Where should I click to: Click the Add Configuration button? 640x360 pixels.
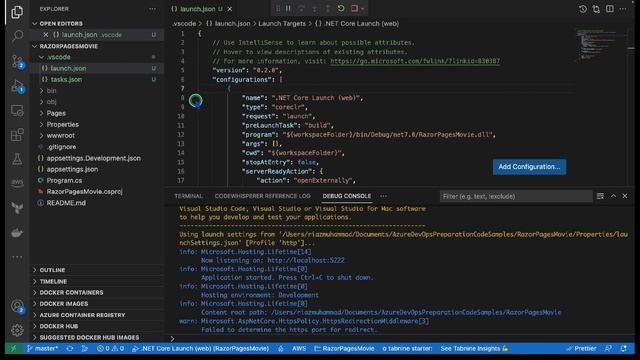click(x=529, y=167)
